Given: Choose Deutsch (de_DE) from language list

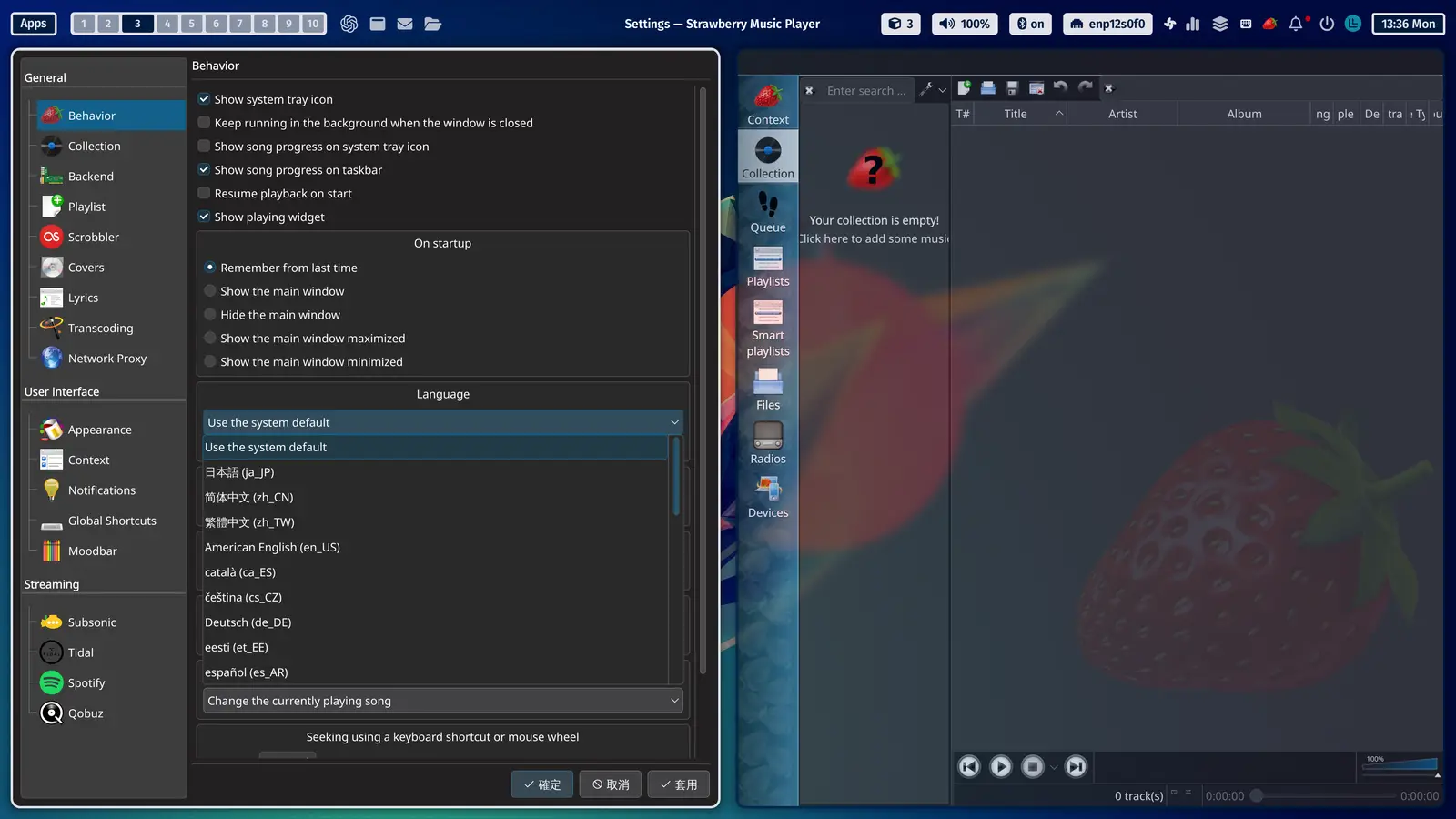Looking at the screenshot, I should click(435, 622).
